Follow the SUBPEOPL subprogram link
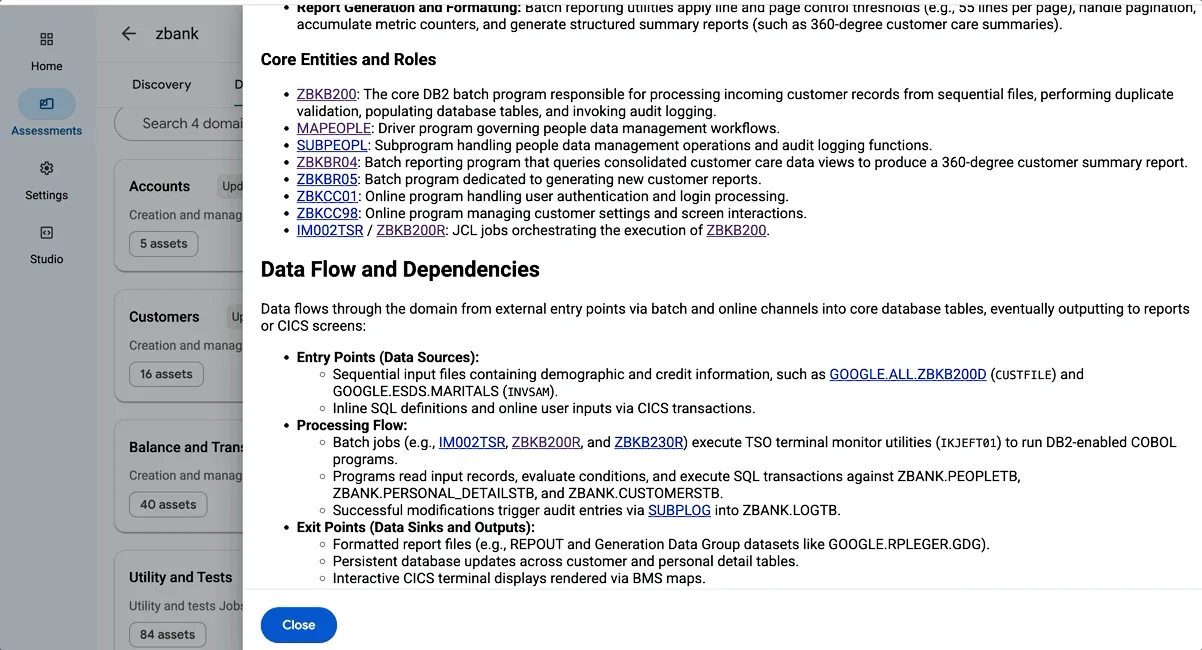This screenshot has width=1202, height=650. click(332, 145)
